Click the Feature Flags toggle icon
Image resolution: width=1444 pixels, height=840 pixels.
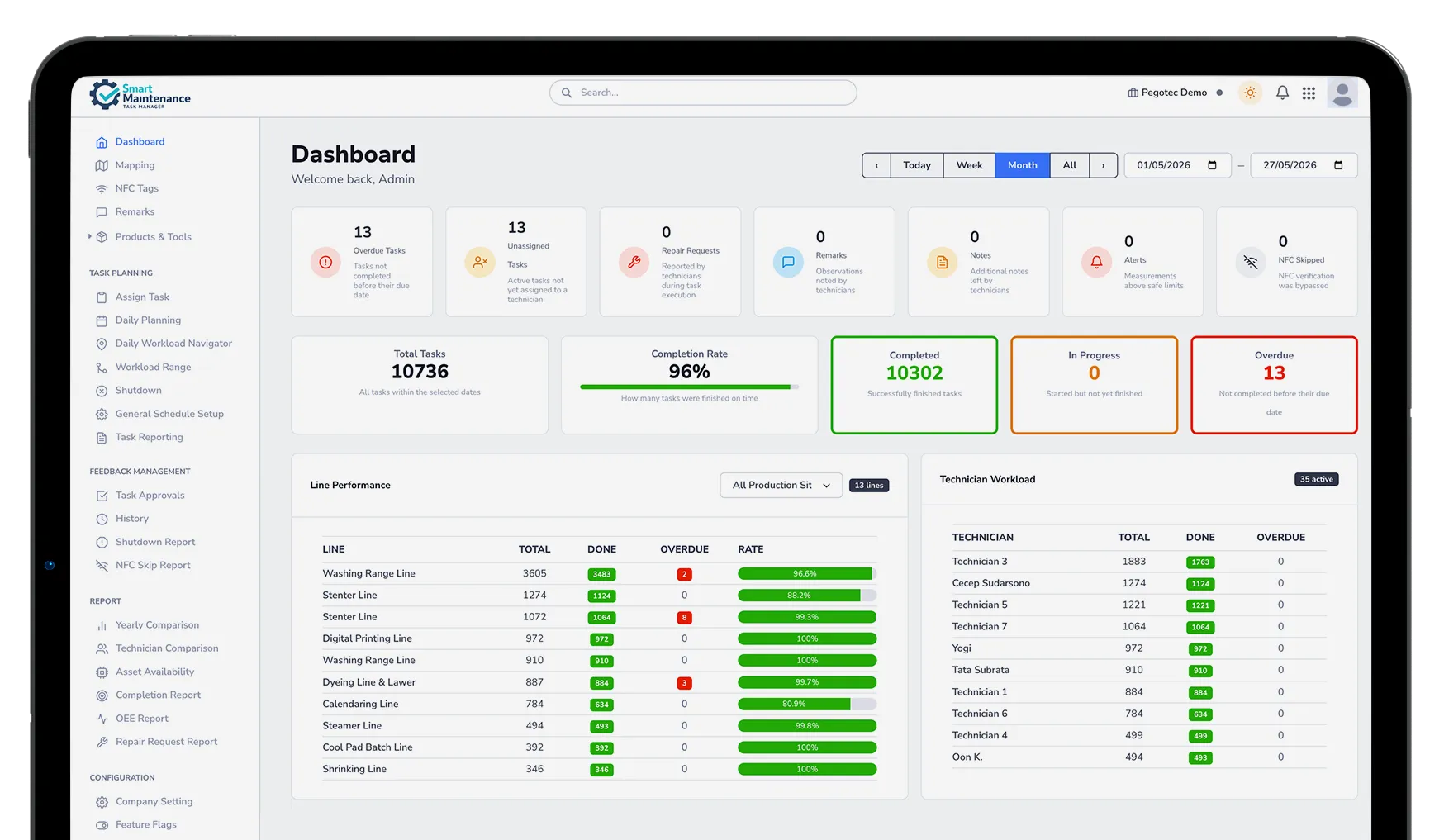[x=102, y=825]
